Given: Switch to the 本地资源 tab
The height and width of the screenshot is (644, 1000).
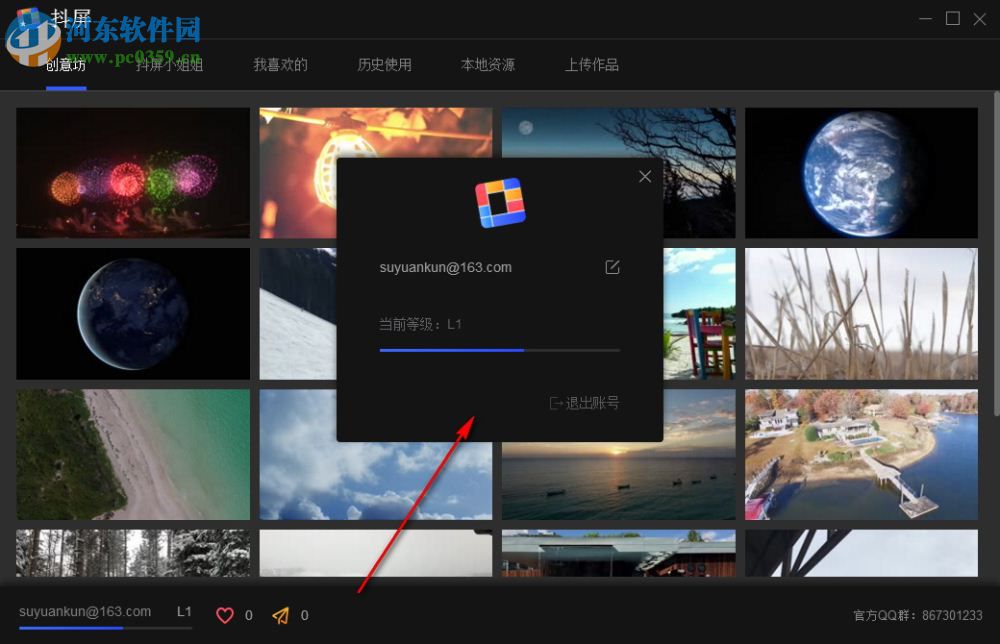Looking at the screenshot, I should click(488, 64).
